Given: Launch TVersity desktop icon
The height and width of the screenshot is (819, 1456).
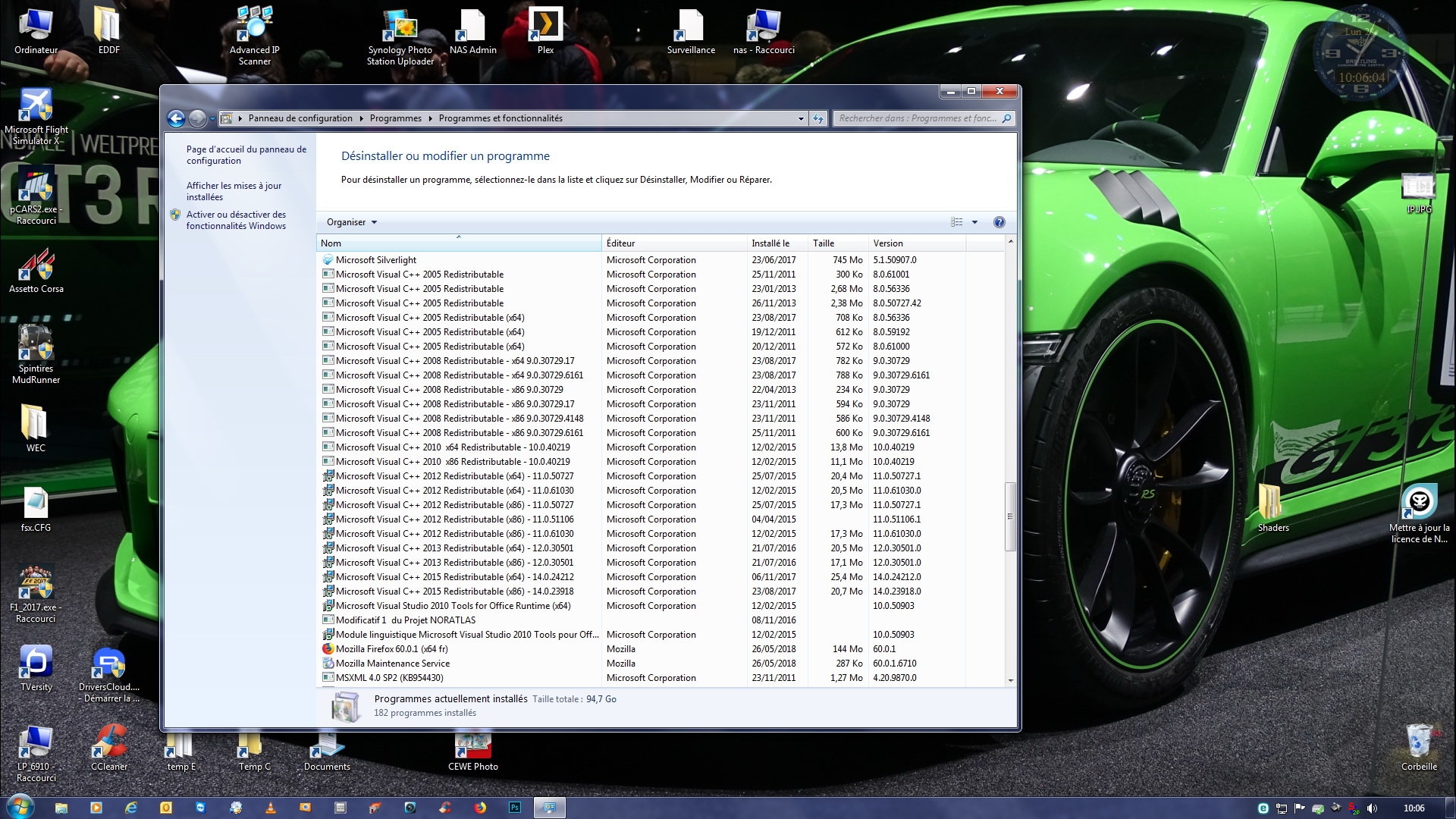Looking at the screenshot, I should (x=36, y=668).
